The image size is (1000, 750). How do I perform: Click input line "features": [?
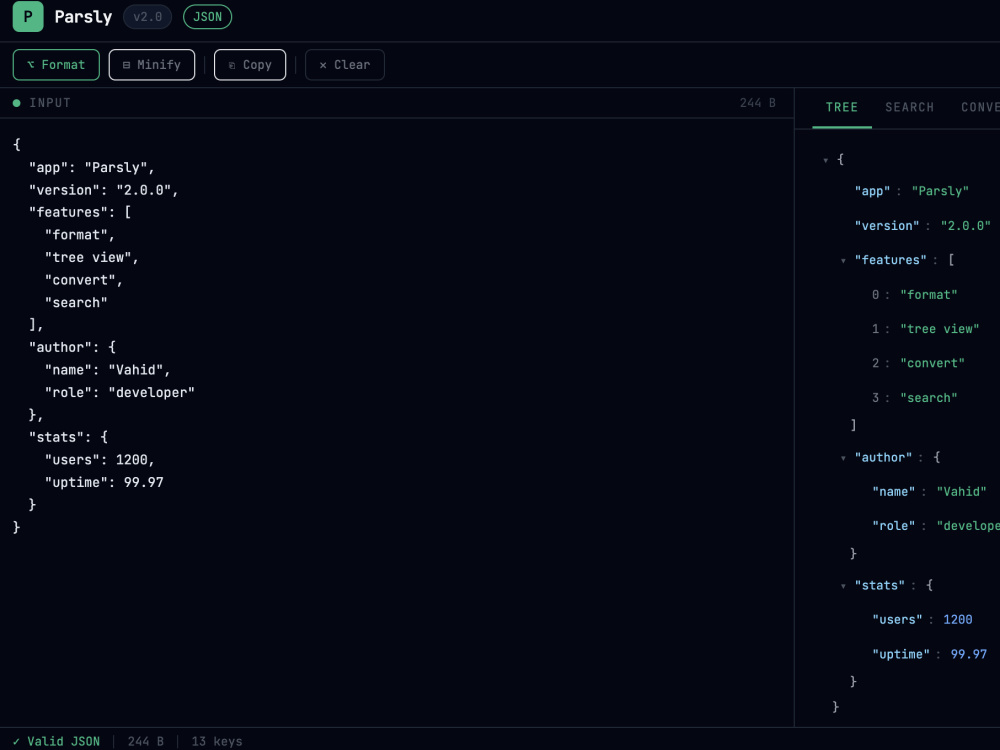(80, 212)
